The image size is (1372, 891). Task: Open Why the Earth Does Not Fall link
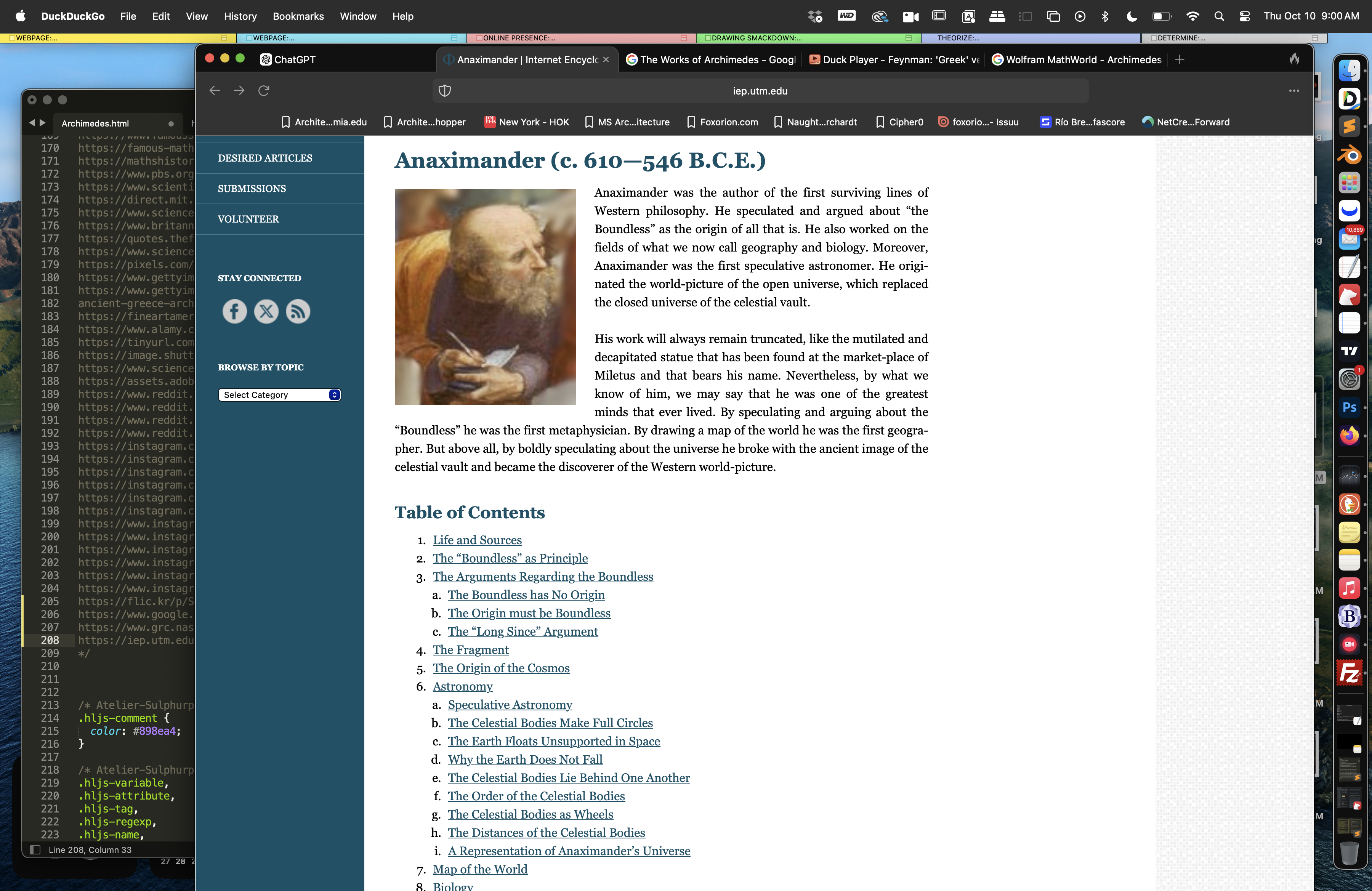tap(525, 760)
